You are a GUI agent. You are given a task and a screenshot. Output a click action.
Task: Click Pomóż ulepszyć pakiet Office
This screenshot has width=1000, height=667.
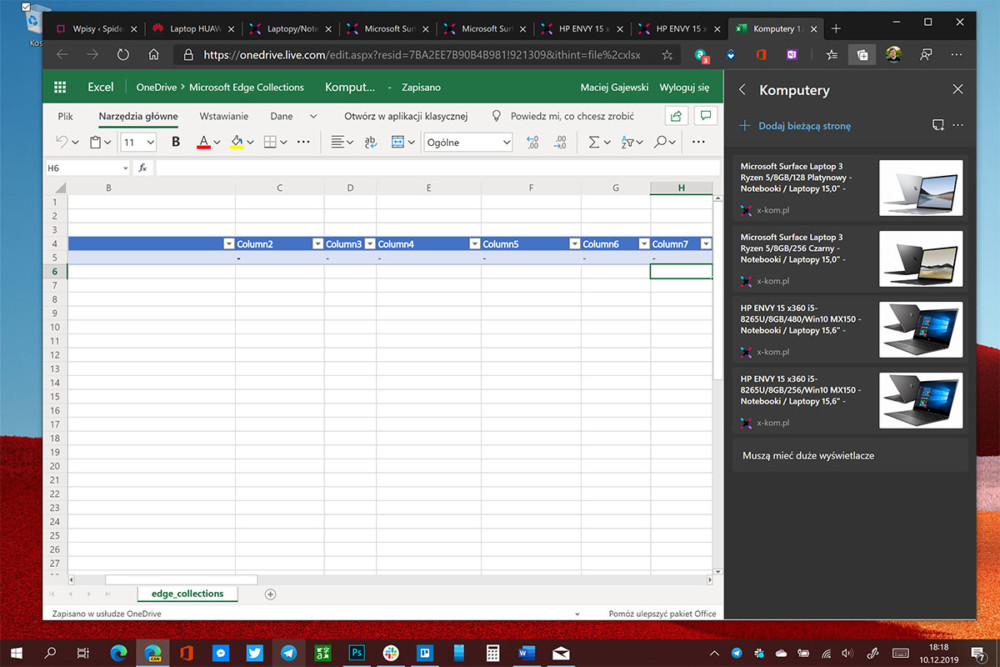click(x=662, y=613)
